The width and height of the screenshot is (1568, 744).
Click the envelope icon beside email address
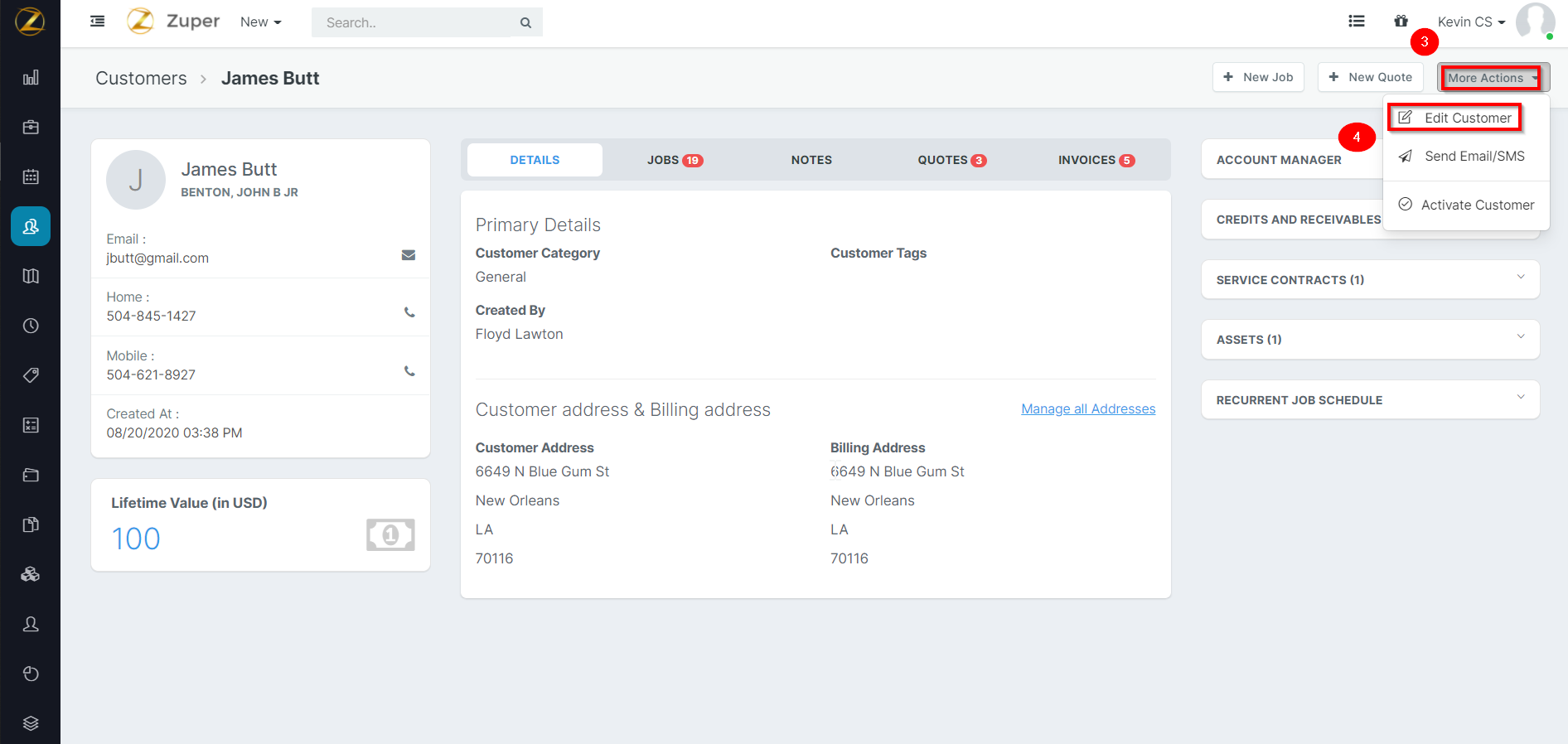[409, 255]
